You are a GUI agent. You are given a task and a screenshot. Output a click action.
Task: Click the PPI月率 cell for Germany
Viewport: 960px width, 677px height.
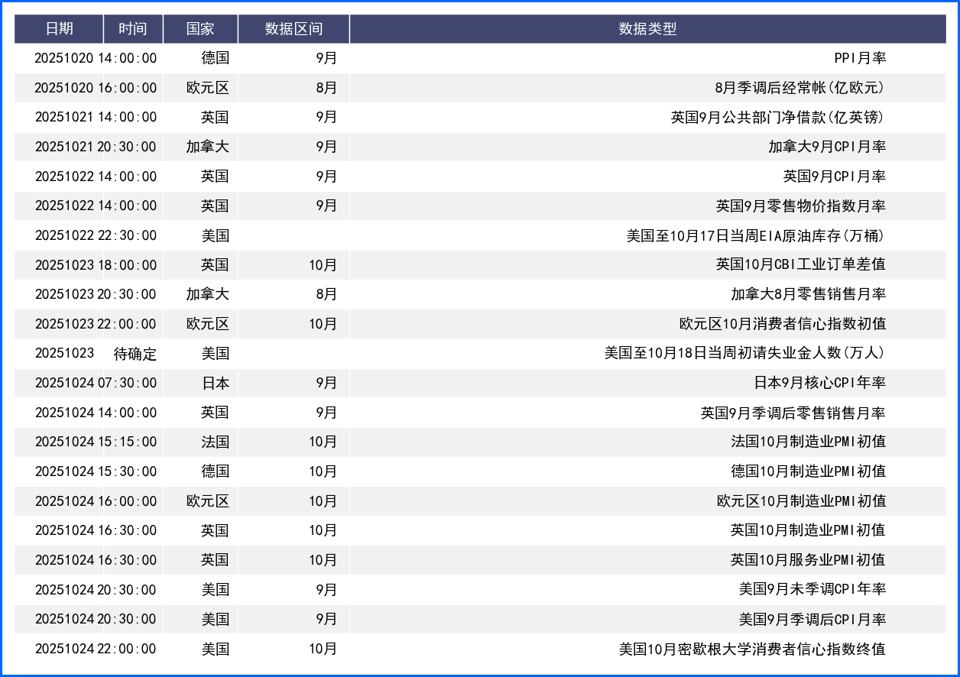click(859, 58)
